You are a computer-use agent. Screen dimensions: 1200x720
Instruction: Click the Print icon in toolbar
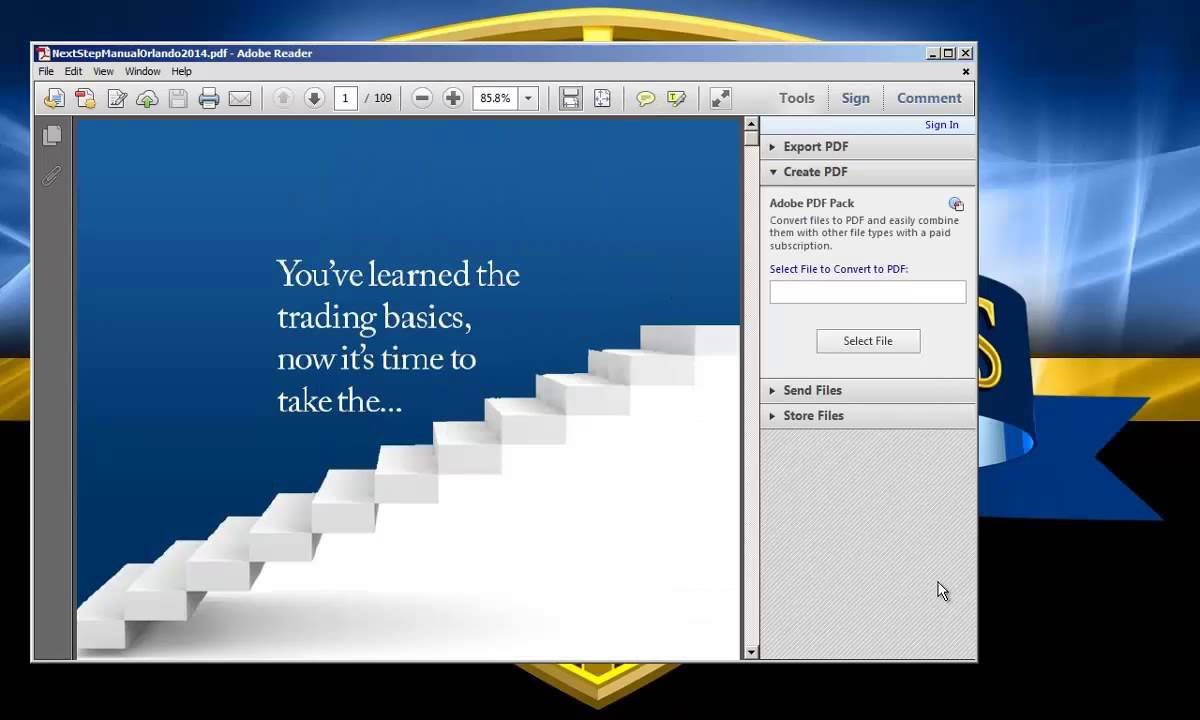pyautogui.click(x=209, y=98)
